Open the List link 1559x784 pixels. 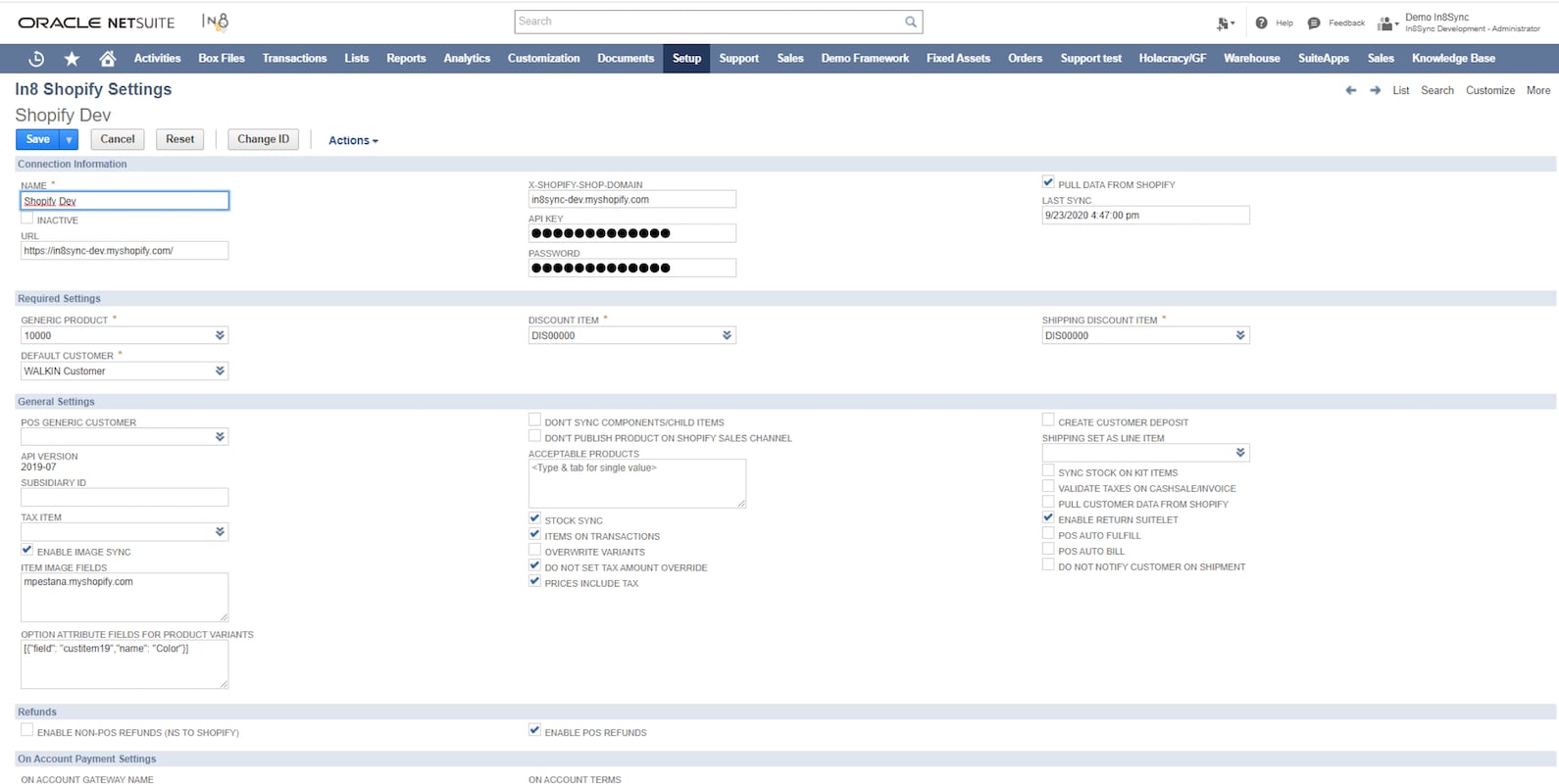(x=1401, y=90)
